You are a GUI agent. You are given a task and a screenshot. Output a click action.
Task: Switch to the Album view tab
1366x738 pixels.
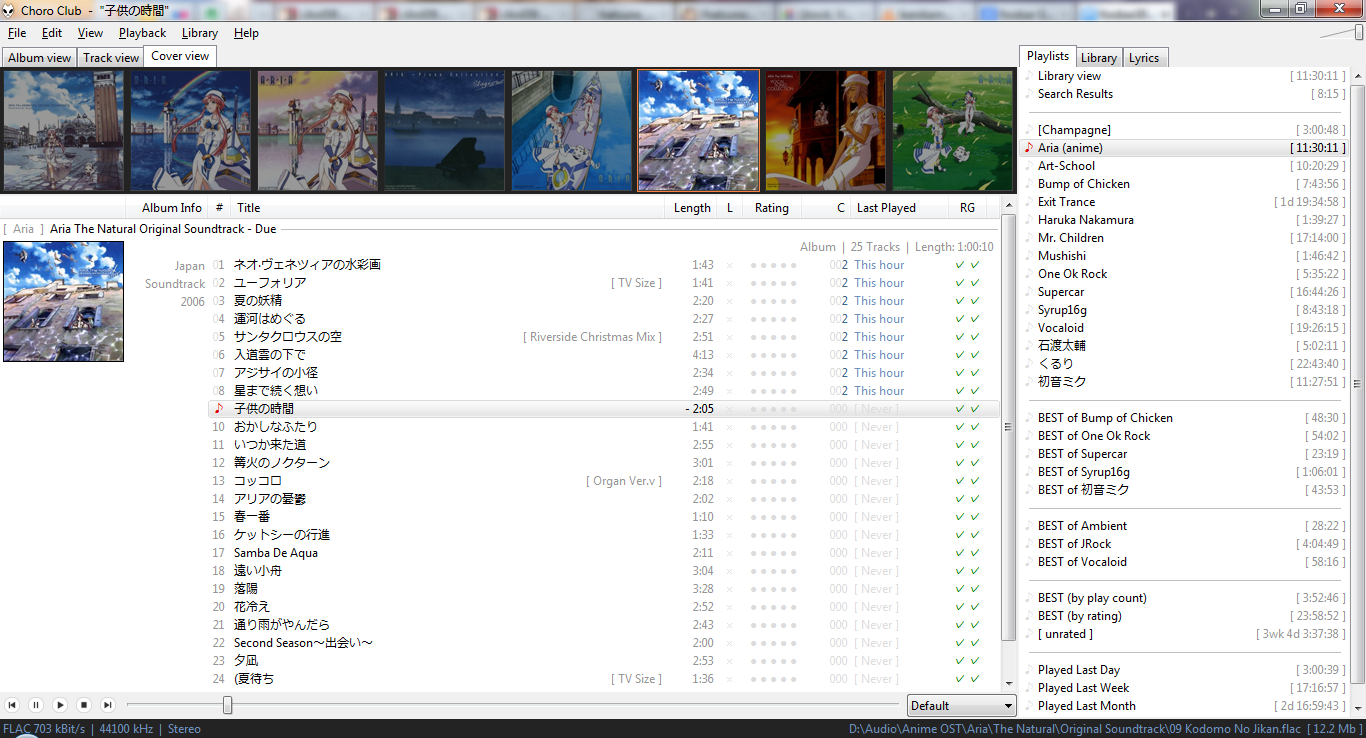40,58
